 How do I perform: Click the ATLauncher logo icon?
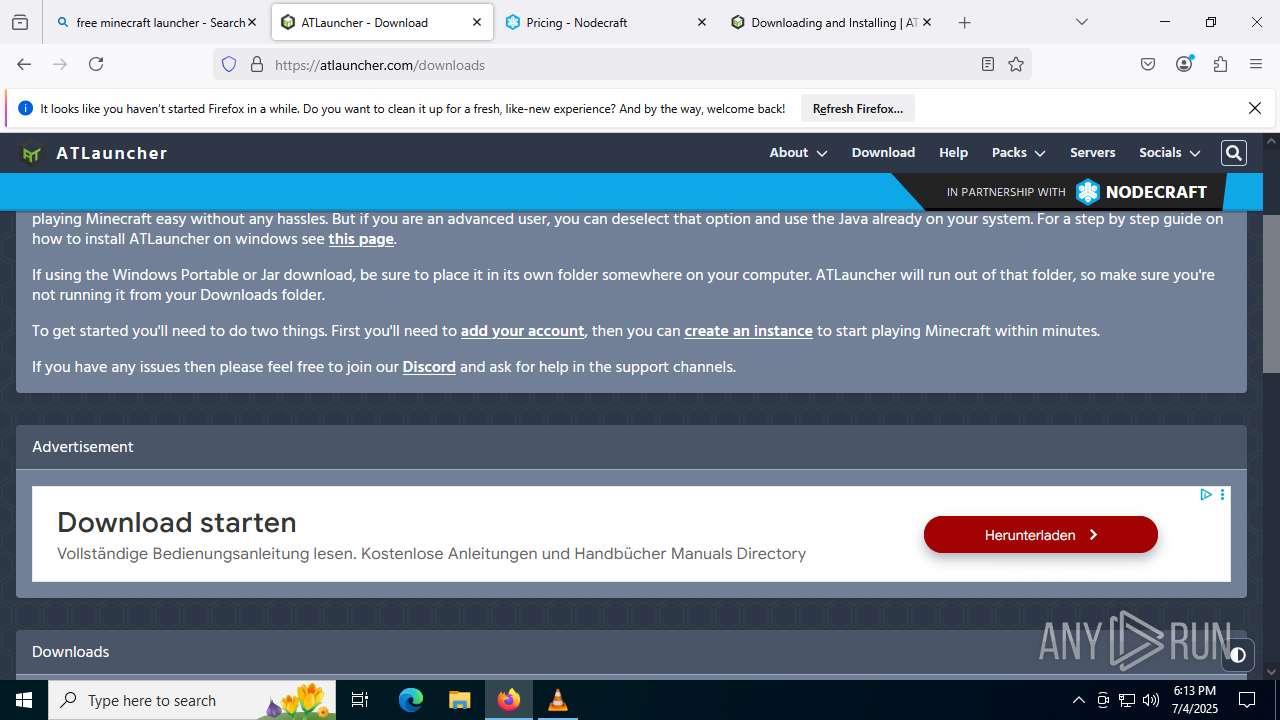click(x=31, y=154)
